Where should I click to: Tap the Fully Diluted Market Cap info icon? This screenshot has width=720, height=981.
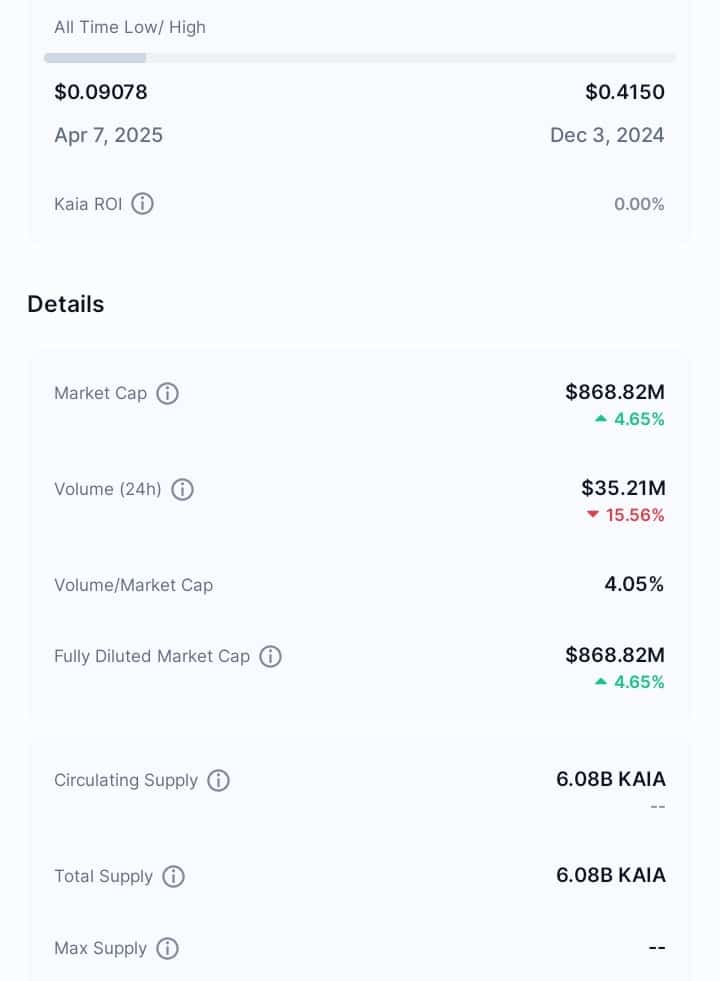click(x=270, y=656)
